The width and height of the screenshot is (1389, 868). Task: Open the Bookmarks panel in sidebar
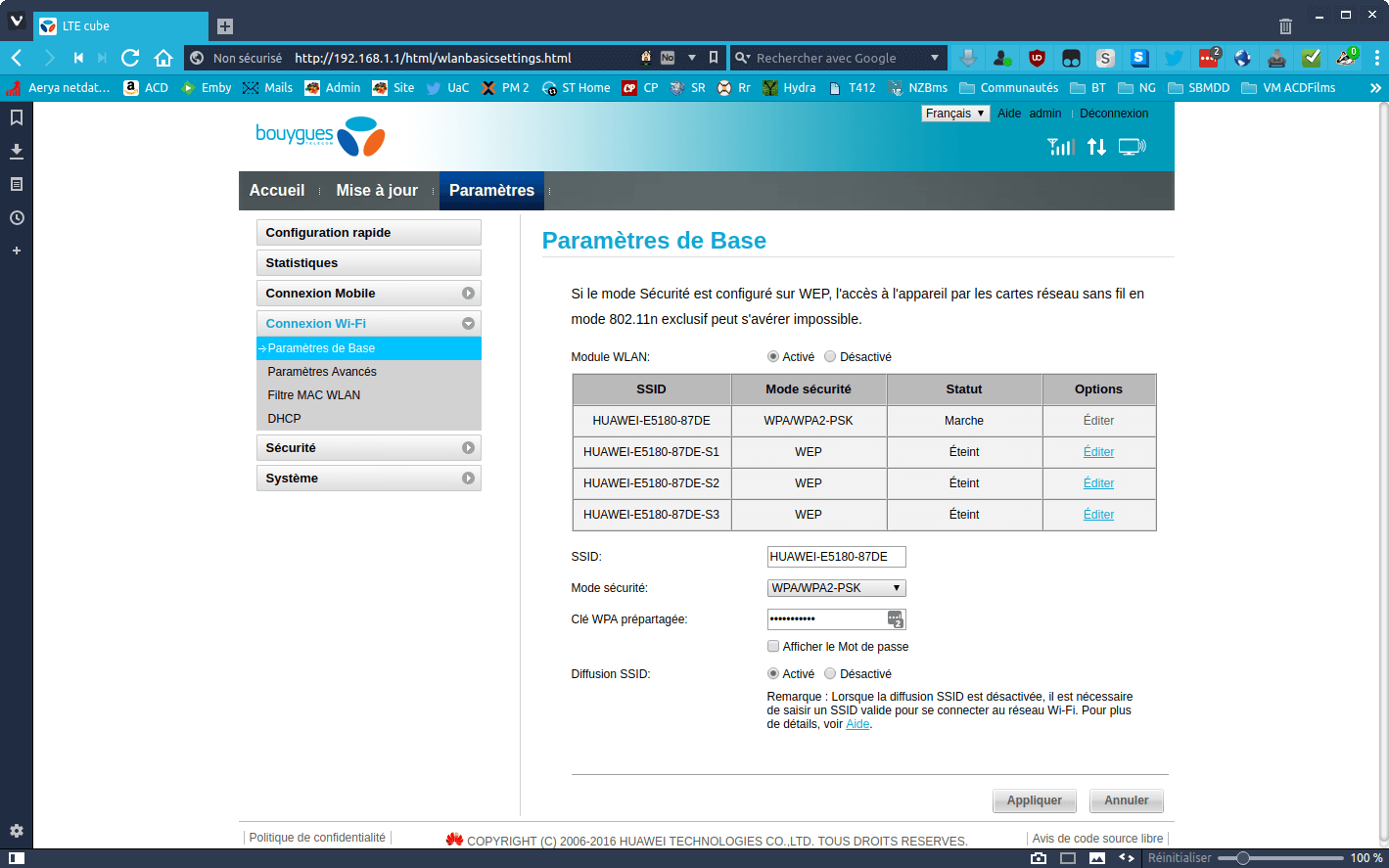click(x=17, y=117)
